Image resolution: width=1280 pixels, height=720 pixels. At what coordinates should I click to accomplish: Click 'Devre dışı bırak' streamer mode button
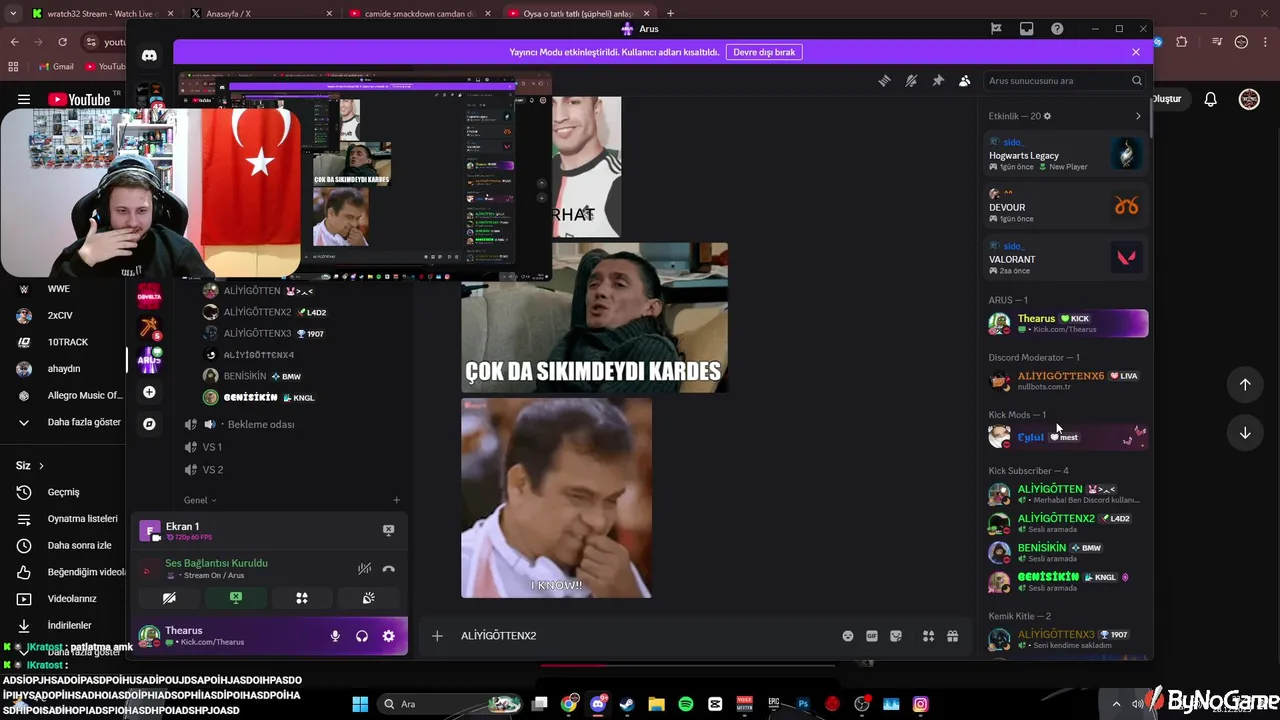point(764,52)
